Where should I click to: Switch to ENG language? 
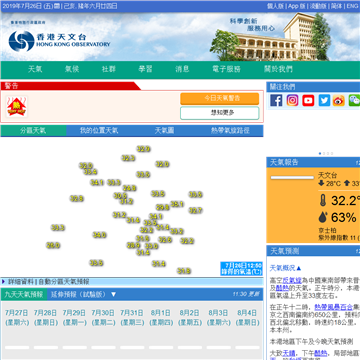point(352,6)
